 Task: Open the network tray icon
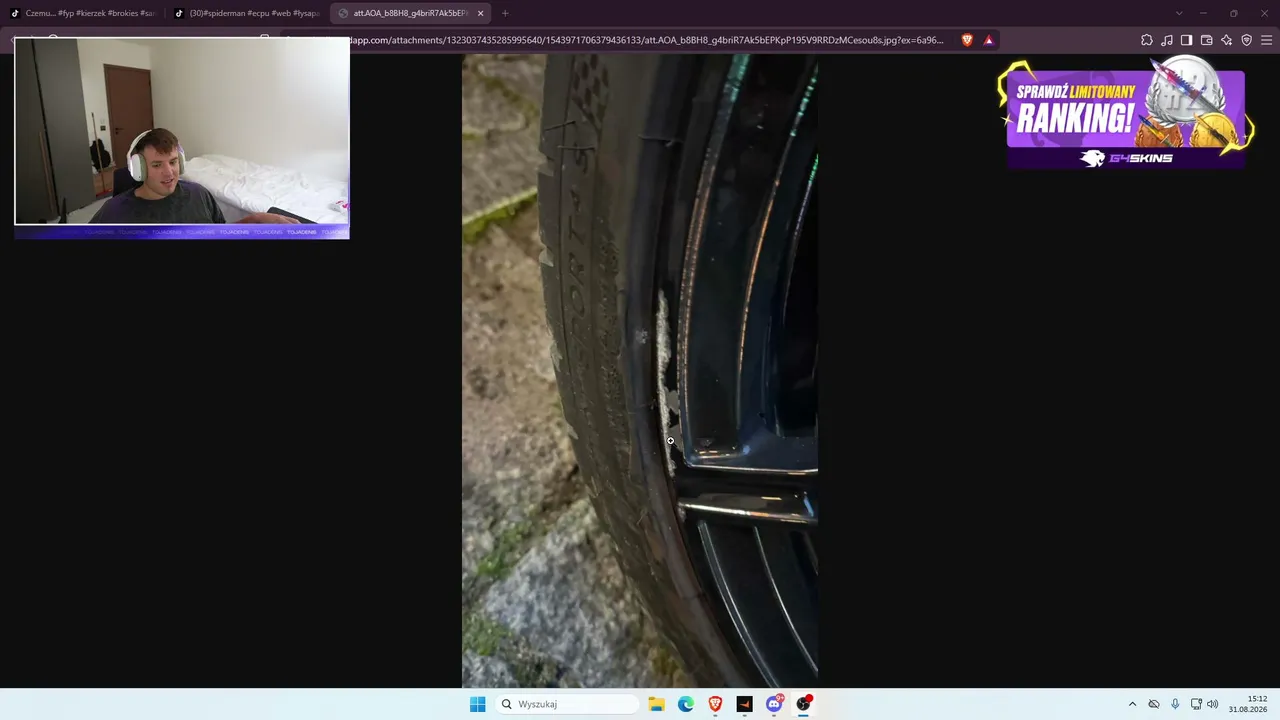tap(1196, 704)
